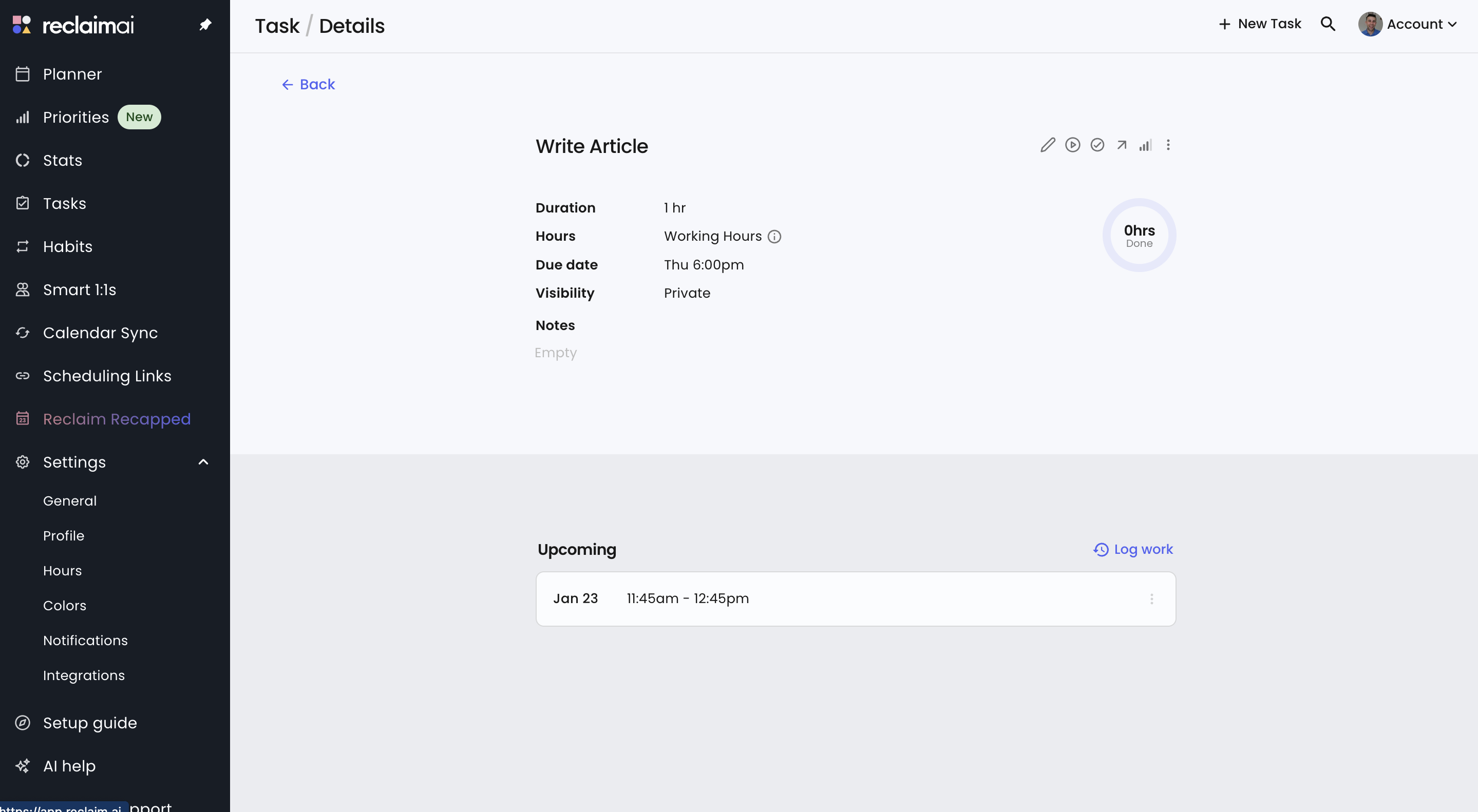The width and height of the screenshot is (1478, 812).
Task: Mark Write Article done using checkmark icon
Action: pyautogui.click(x=1097, y=145)
